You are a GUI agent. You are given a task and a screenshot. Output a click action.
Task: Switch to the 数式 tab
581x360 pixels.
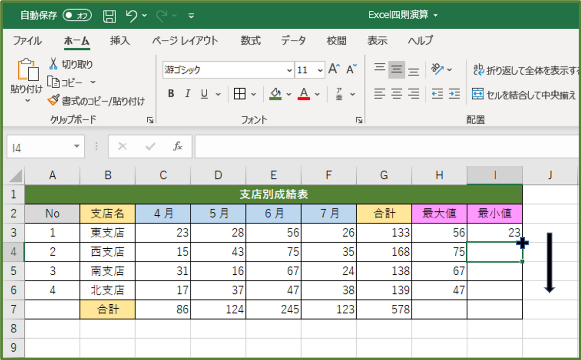pos(250,40)
